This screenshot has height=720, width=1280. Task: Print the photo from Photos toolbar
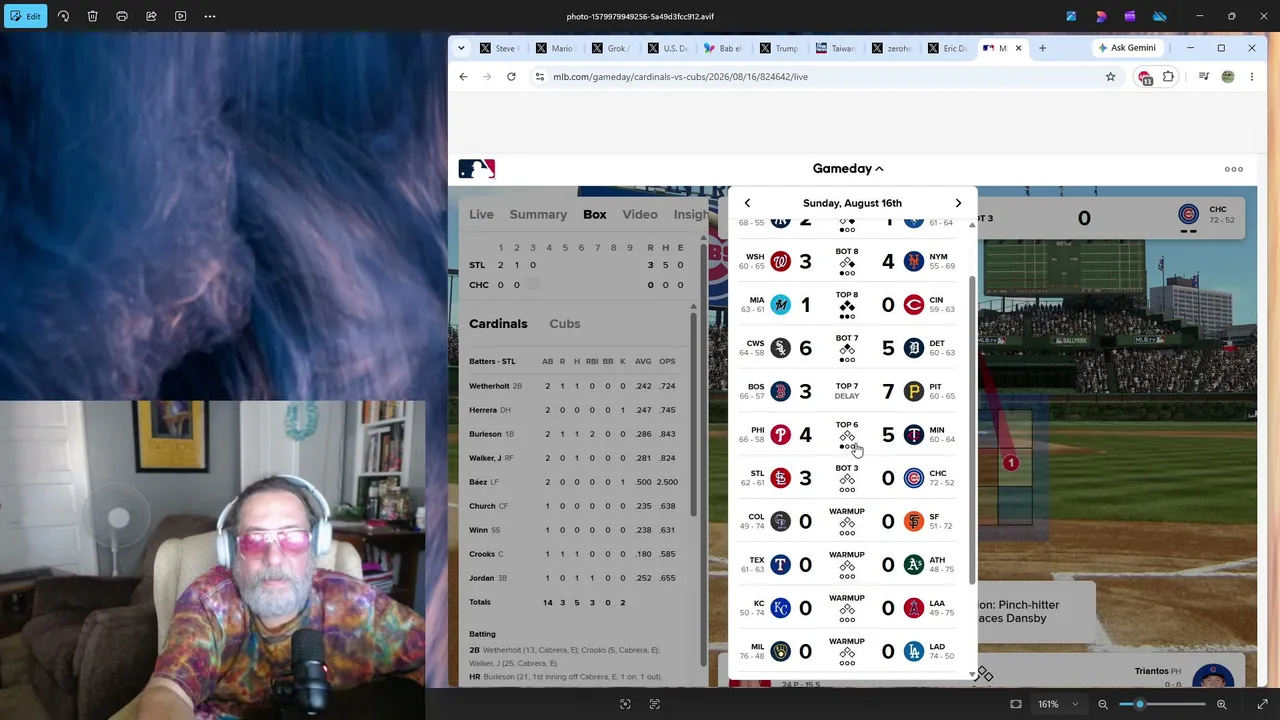(x=122, y=16)
